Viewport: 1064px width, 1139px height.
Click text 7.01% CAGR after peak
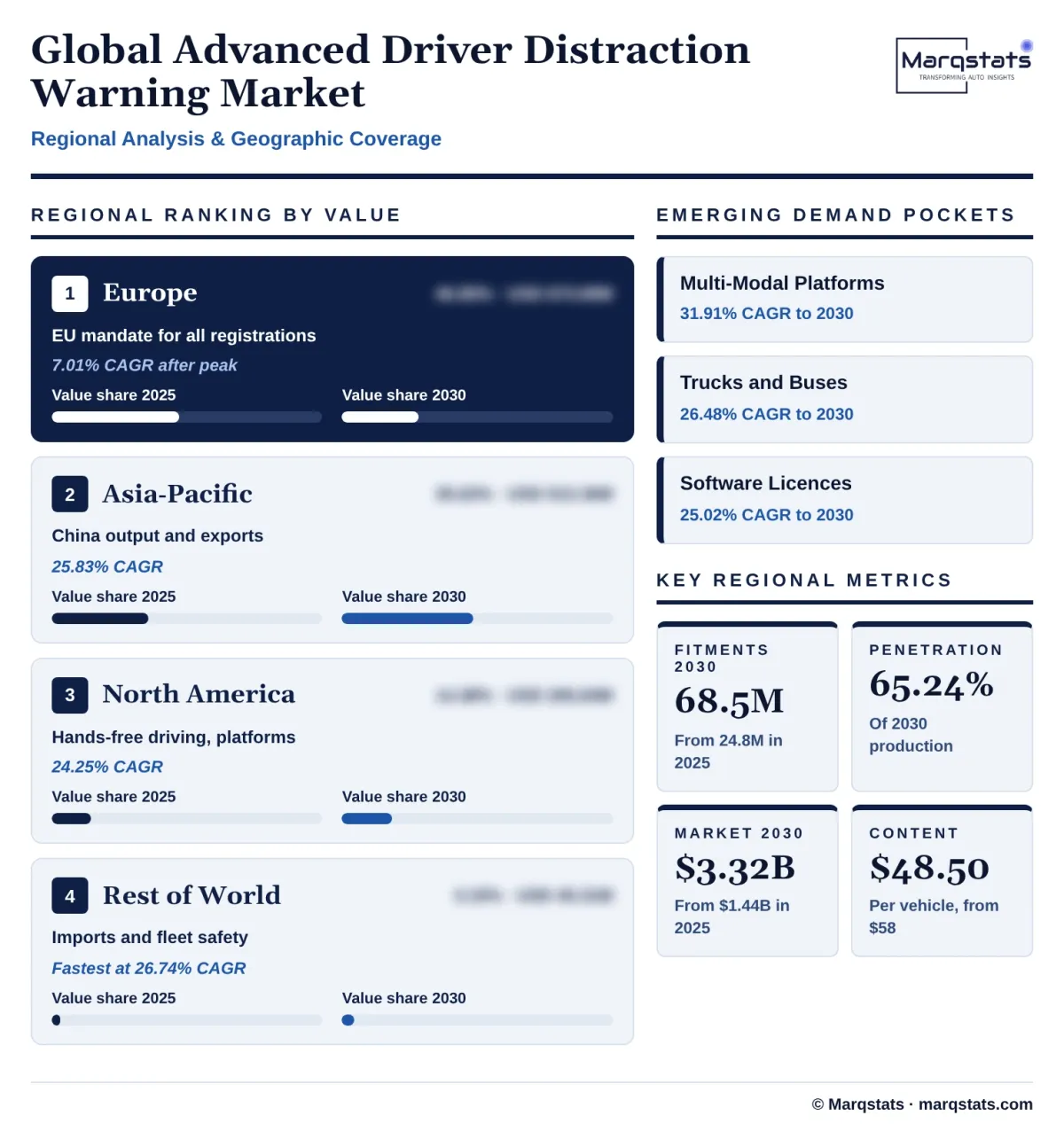click(145, 365)
